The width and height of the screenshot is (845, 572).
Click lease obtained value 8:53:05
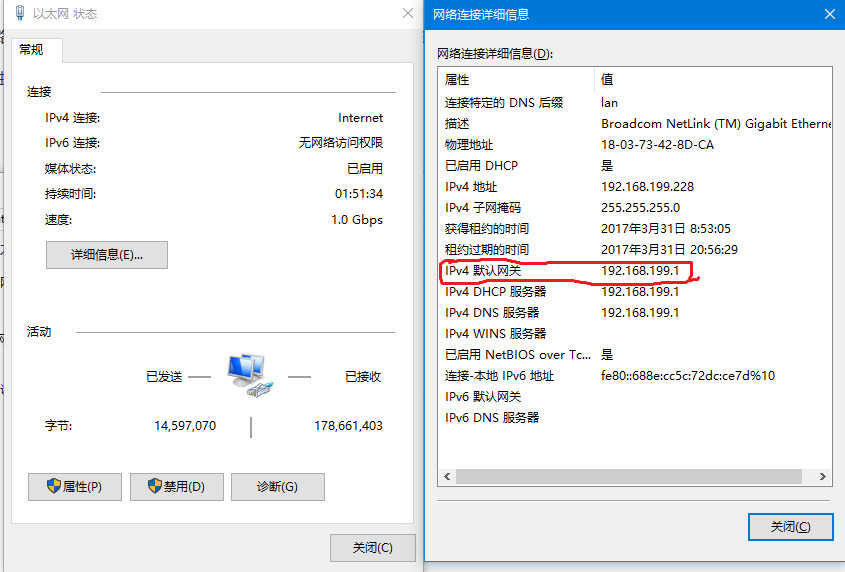tap(666, 229)
